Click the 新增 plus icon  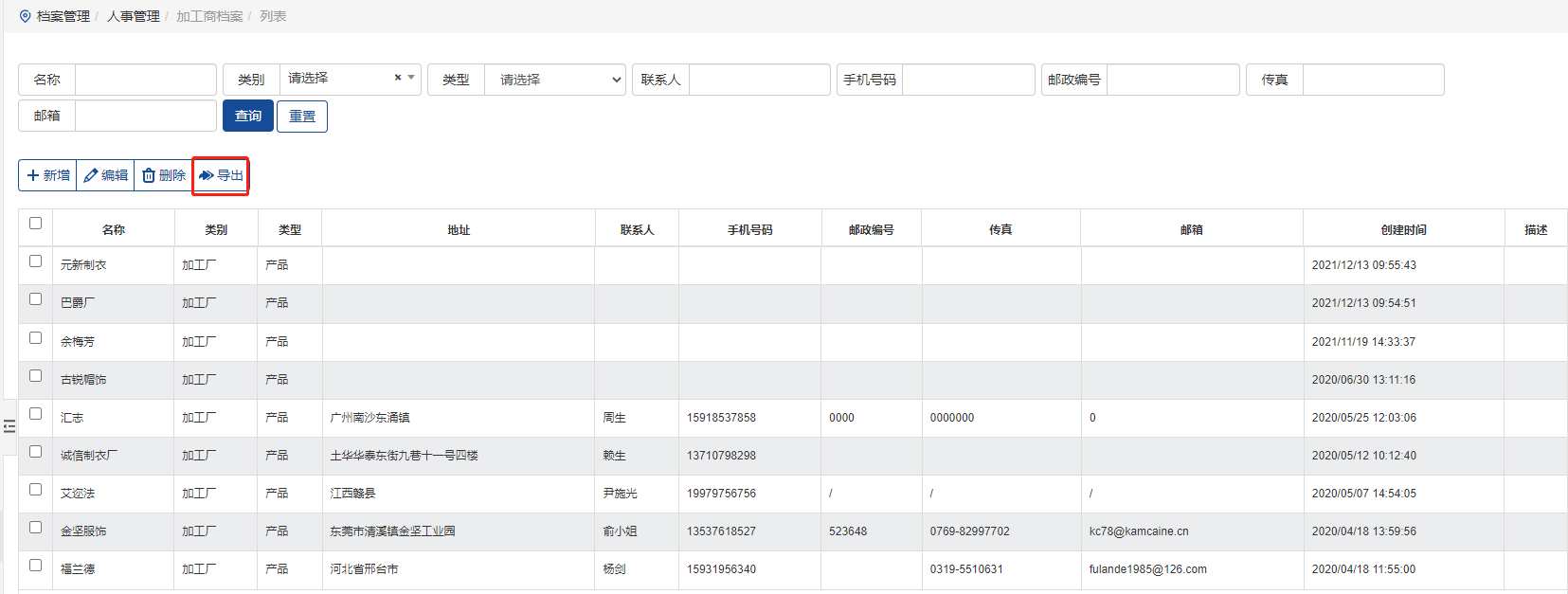[33, 175]
